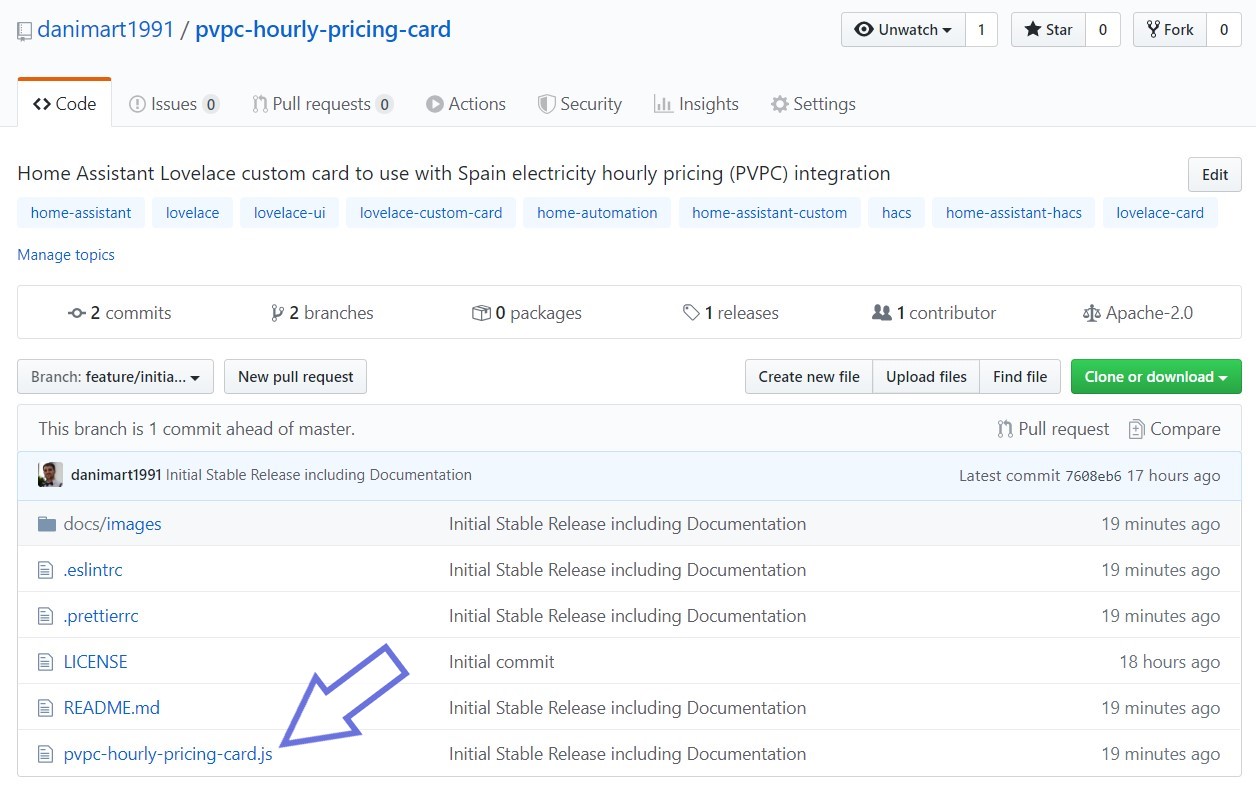Fork the repository
Screen dimensions: 1256x787
tap(1170, 30)
